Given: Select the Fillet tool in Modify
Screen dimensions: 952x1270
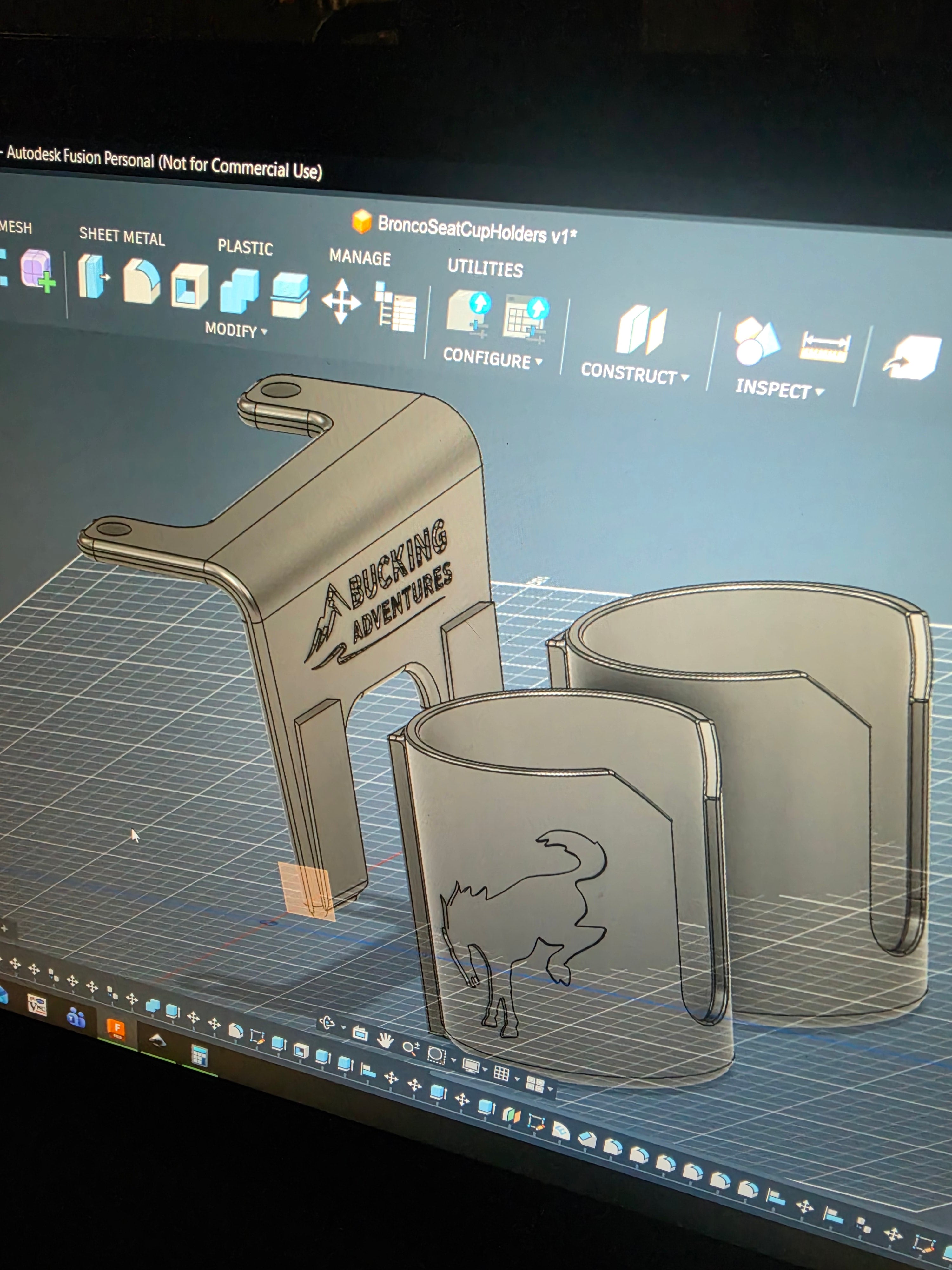Looking at the screenshot, I should (142, 281).
